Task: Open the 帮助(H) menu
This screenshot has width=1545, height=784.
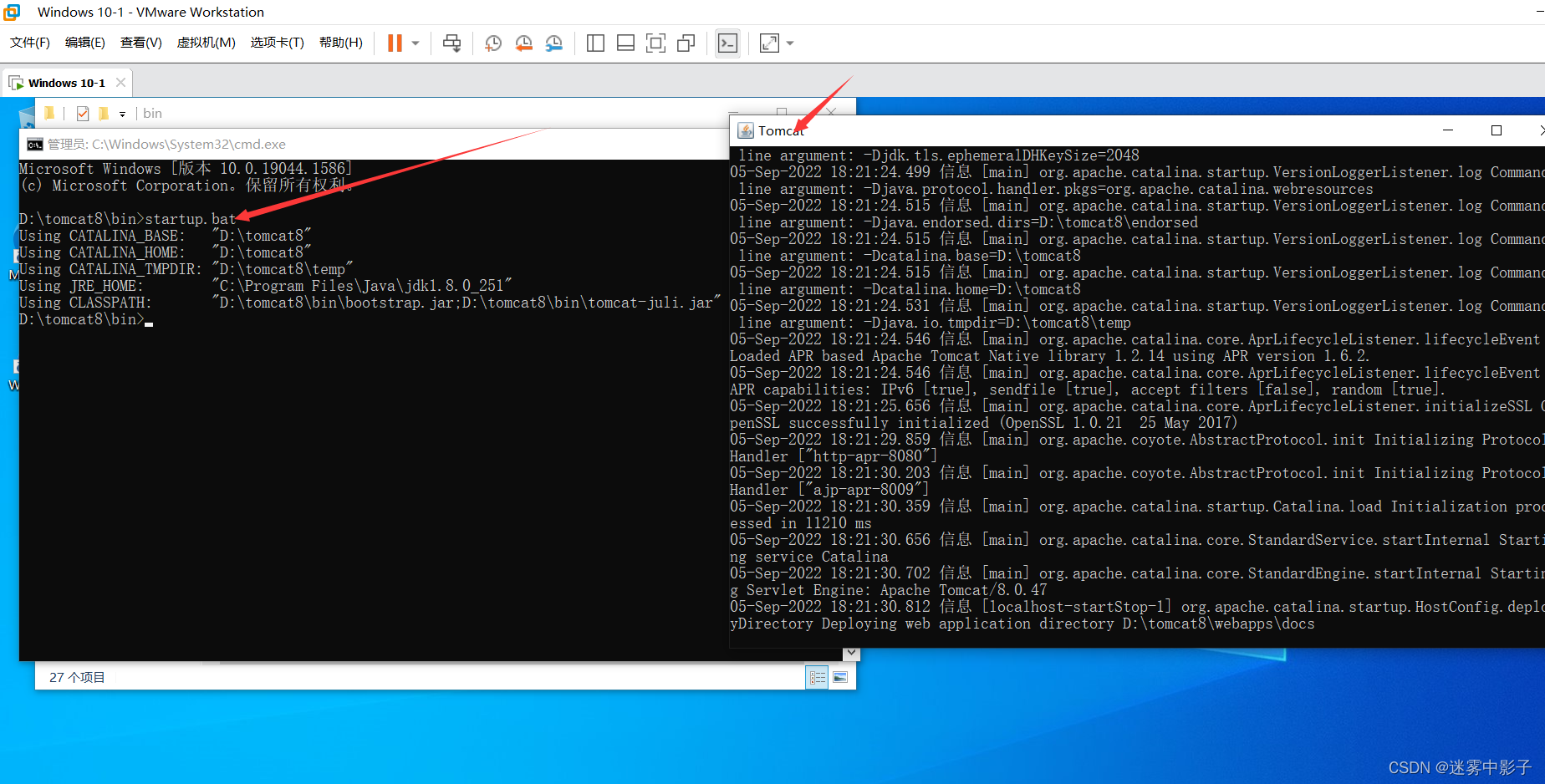Action: click(339, 43)
